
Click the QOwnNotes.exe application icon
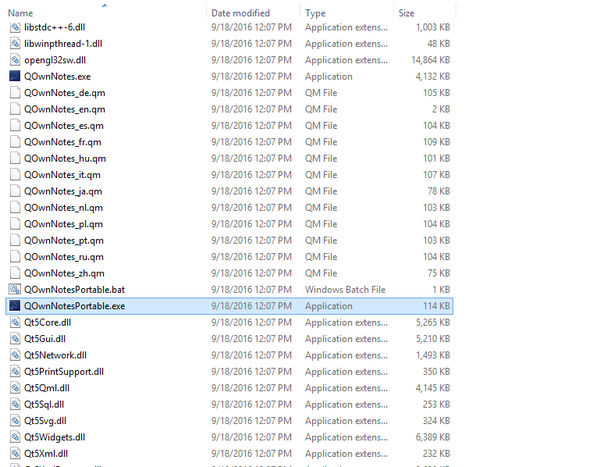14,76
